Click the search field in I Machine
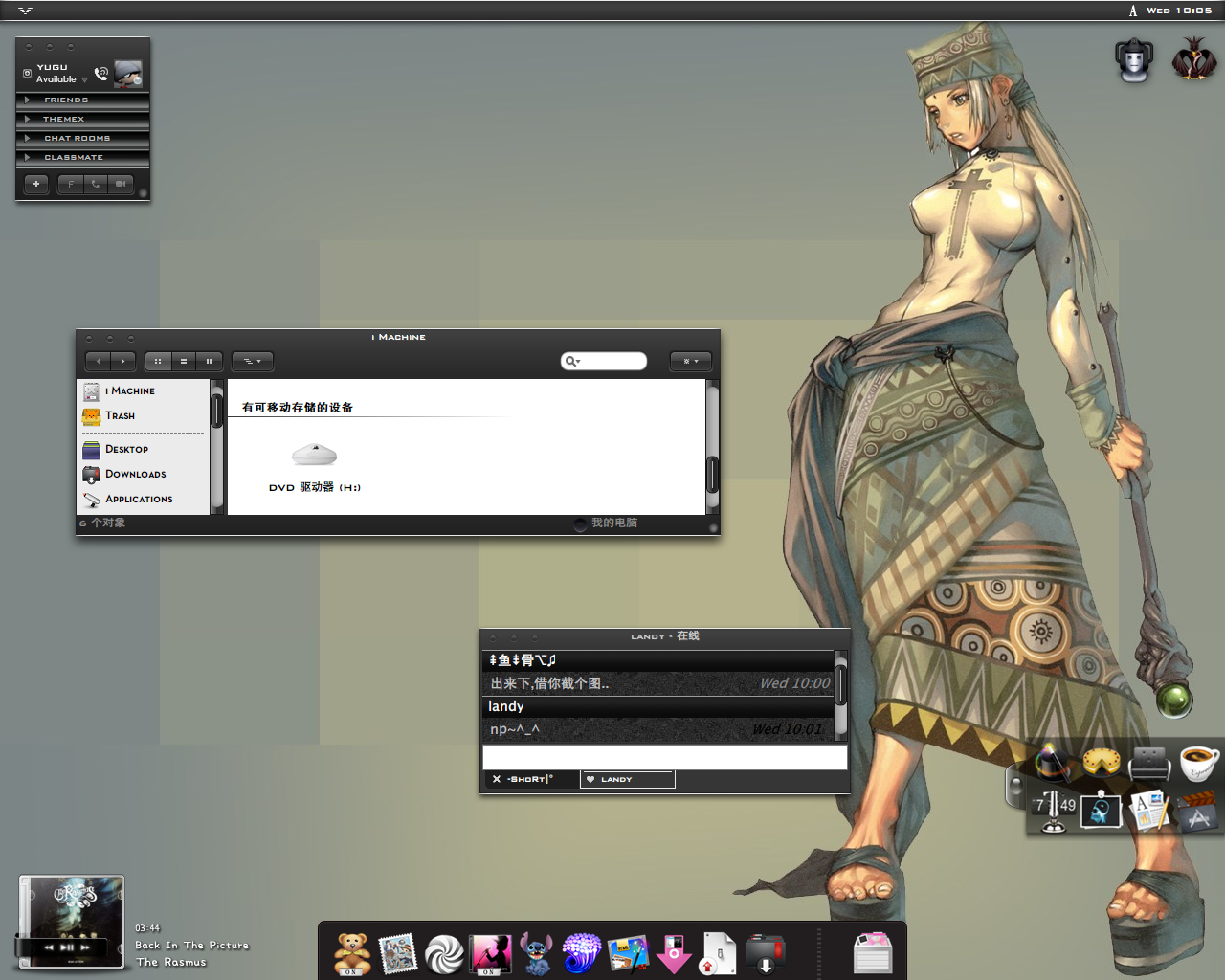Image resolution: width=1225 pixels, height=980 pixels. [604, 361]
